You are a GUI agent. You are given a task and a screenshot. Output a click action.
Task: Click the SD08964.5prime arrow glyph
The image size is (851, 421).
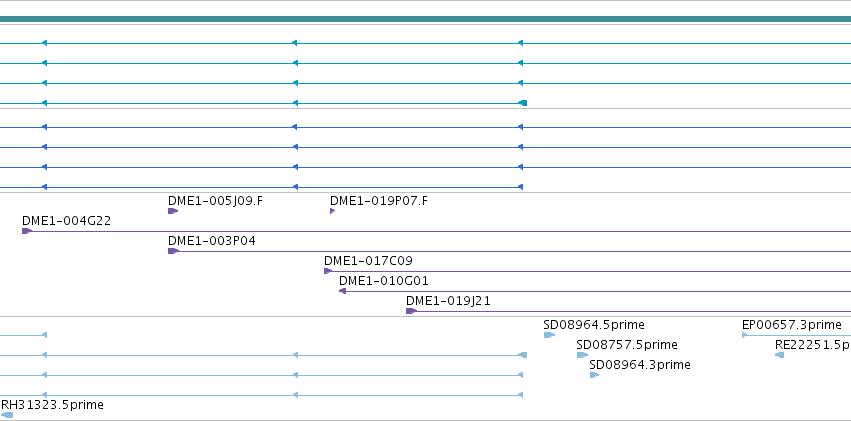click(549, 335)
